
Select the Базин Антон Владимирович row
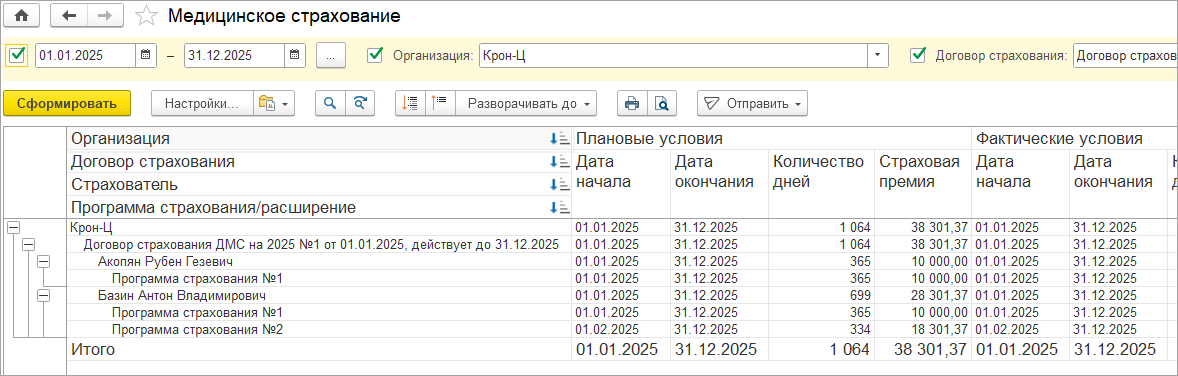(x=319, y=296)
